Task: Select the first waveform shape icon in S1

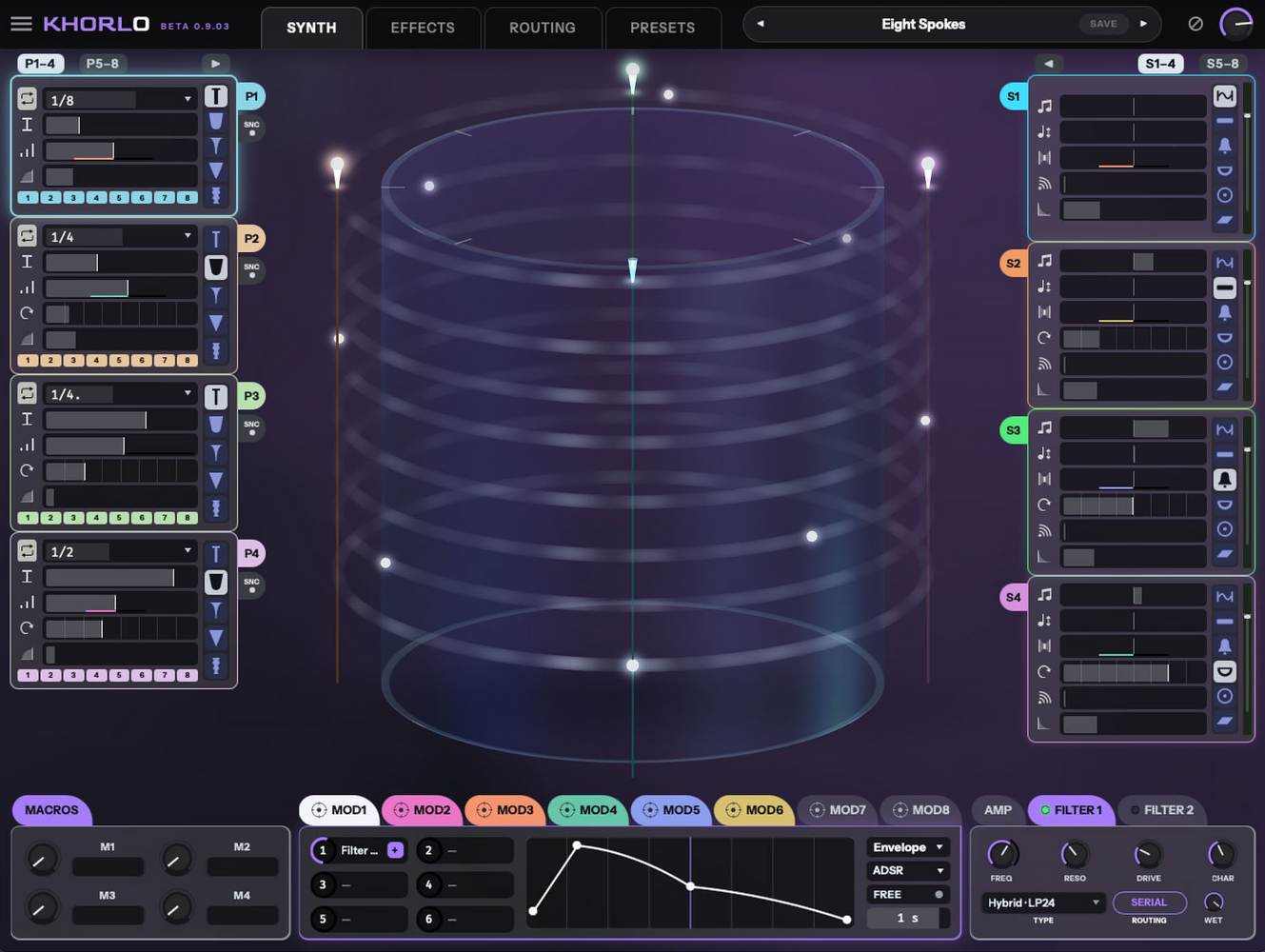Action: [x=1225, y=96]
